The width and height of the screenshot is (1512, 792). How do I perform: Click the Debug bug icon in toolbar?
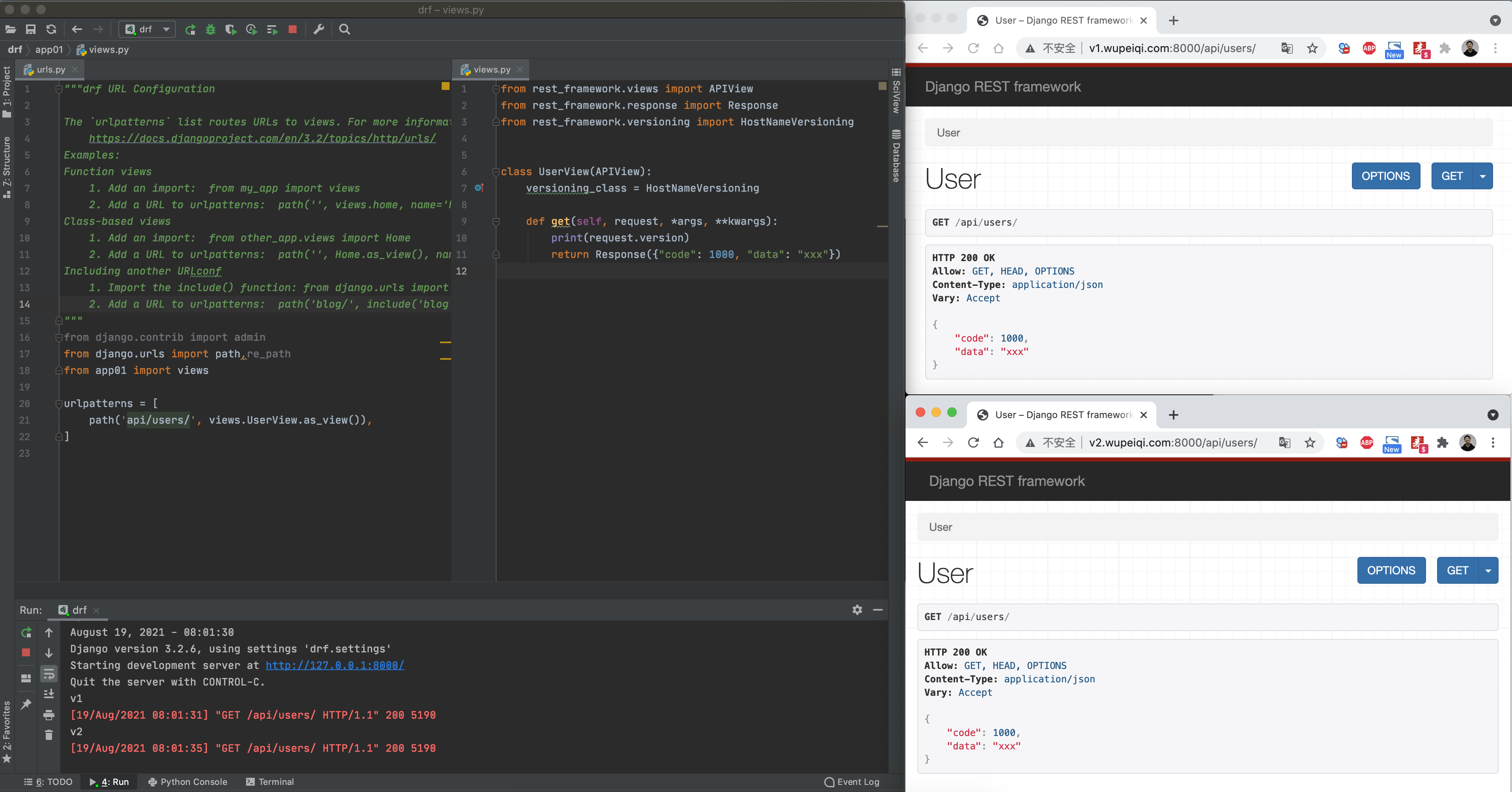click(x=210, y=29)
